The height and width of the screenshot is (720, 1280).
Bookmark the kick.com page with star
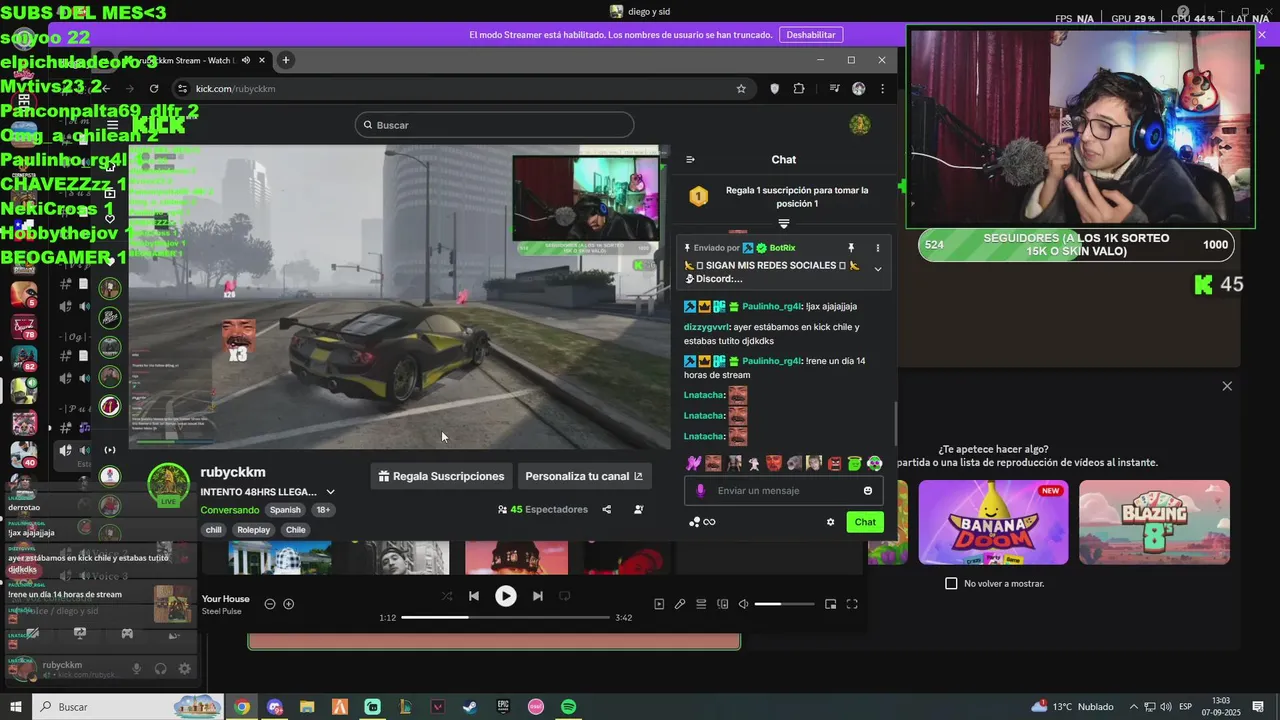pos(741,89)
